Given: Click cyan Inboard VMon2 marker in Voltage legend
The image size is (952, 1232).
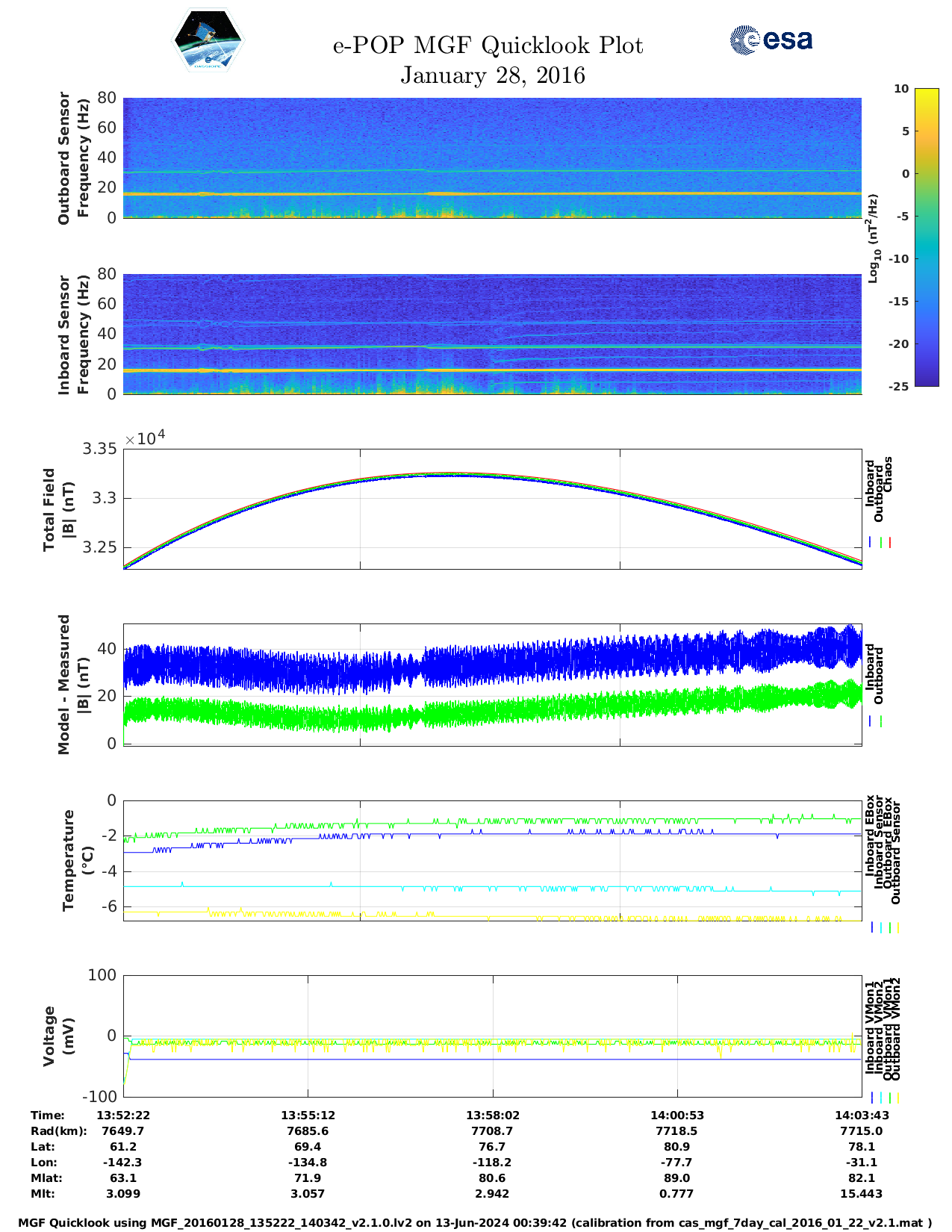Looking at the screenshot, I should [880, 1098].
